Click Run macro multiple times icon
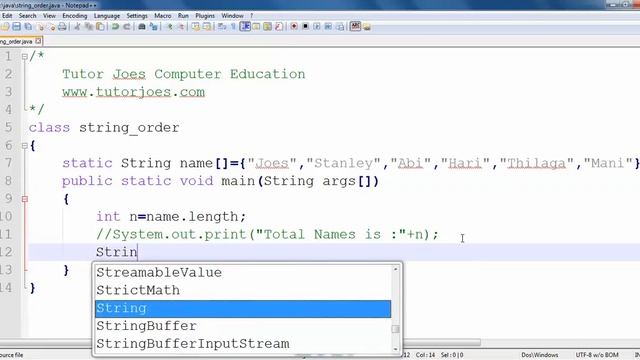Image resolution: width=640 pixels, height=360 pixels. click(328, 27)
